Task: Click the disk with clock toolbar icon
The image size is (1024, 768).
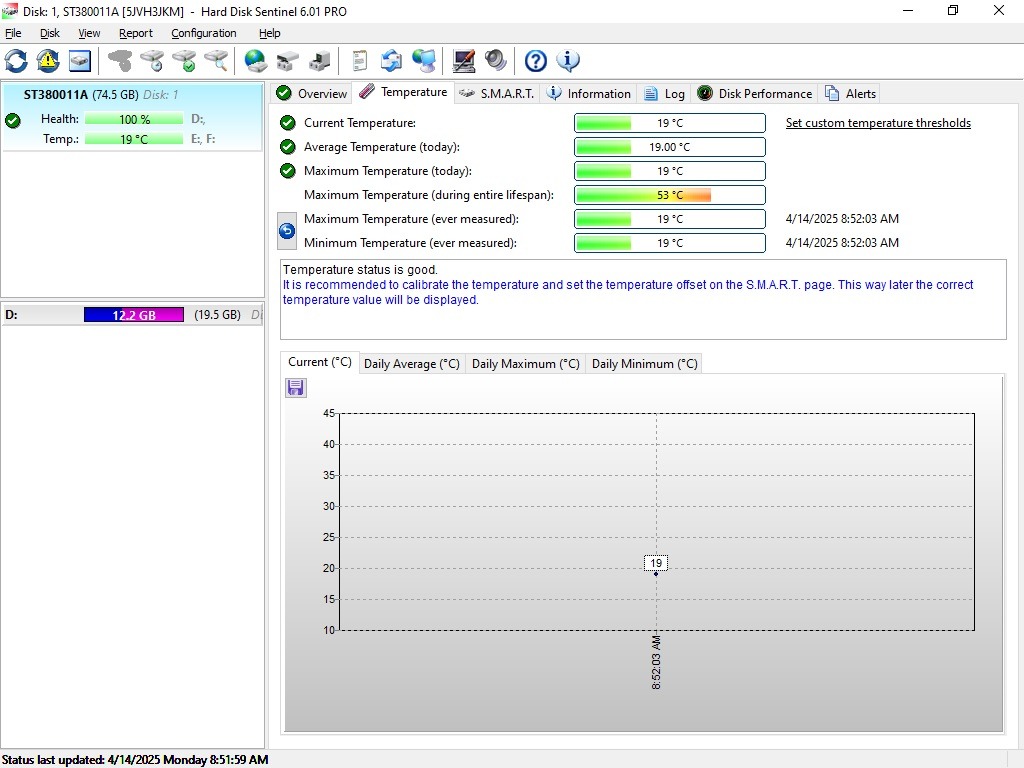Action: (x=153, y=61)
